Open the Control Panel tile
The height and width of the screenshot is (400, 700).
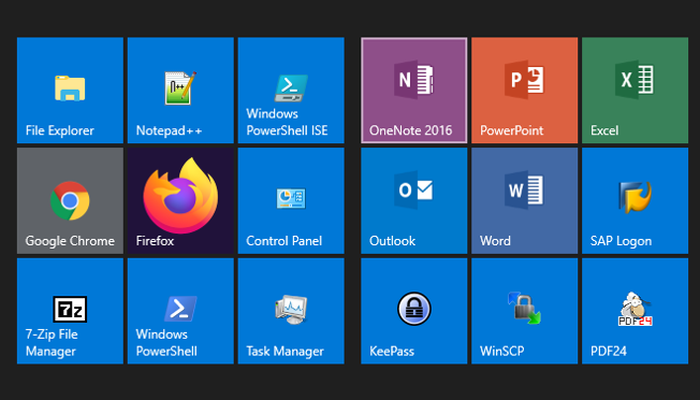[x=291, y=201]
